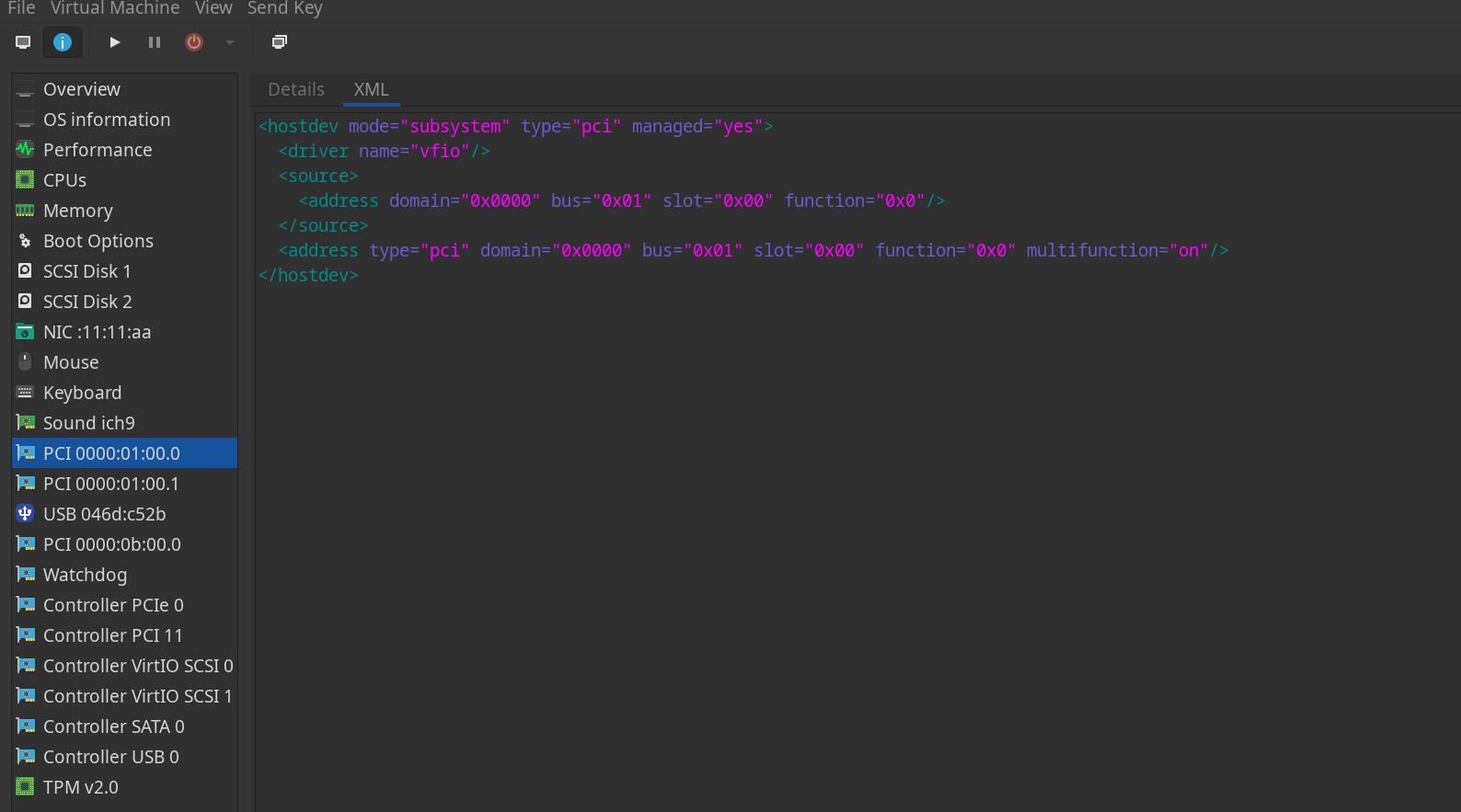Open the snapshots manager icon

280,42
